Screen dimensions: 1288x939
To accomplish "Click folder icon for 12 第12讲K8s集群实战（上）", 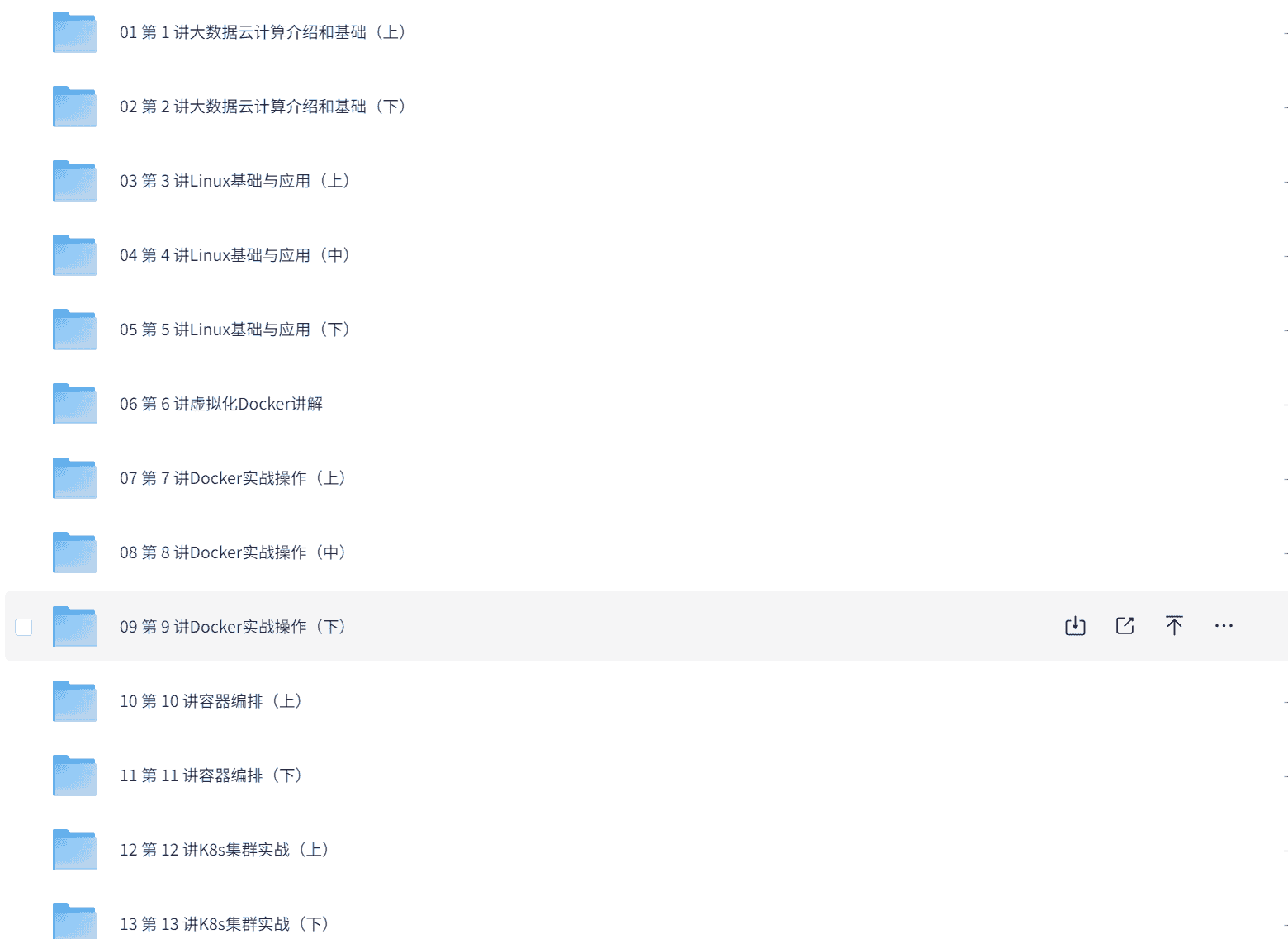I will point(75,850).
